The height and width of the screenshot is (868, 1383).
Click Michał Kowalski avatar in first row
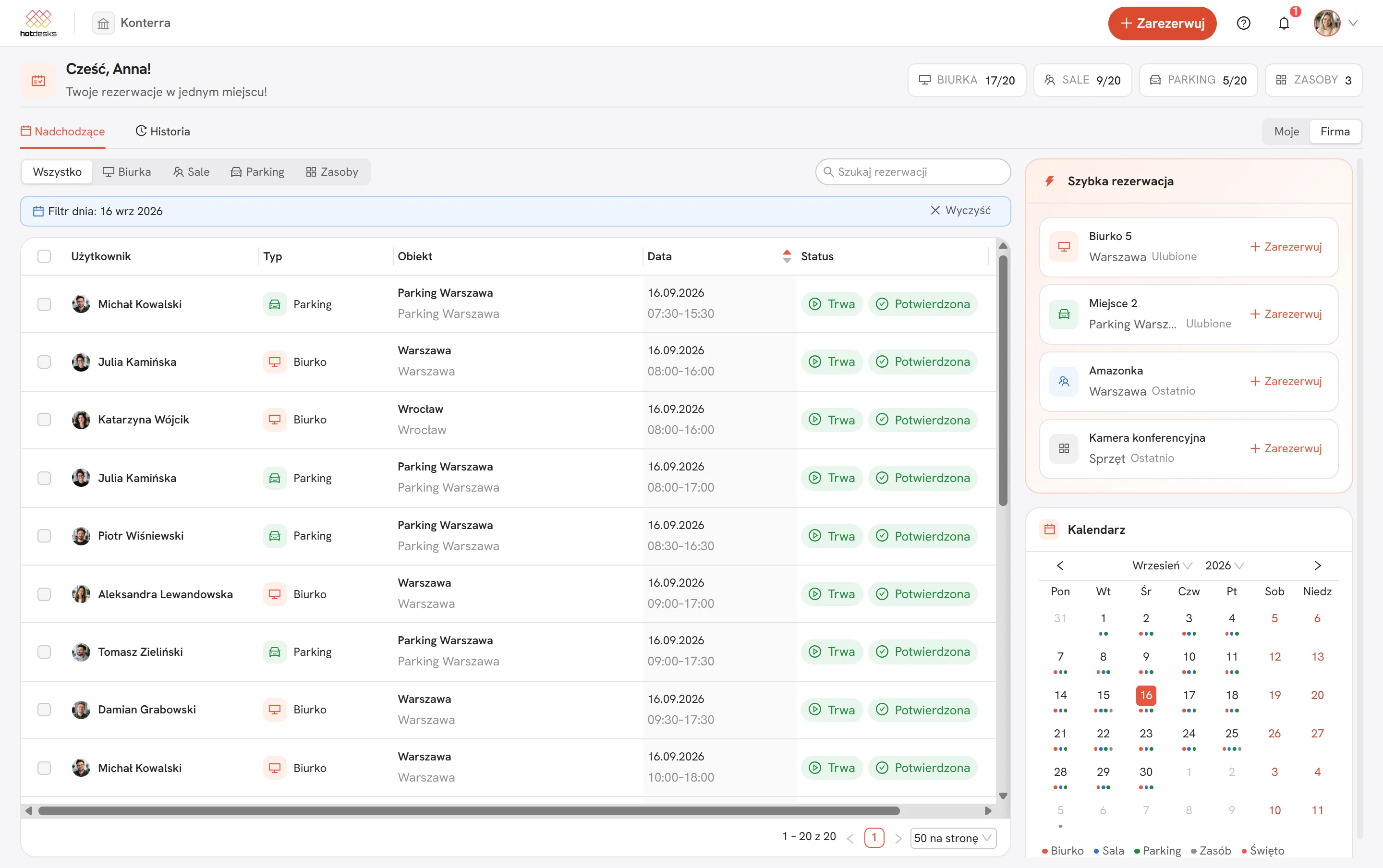(81, 304)
